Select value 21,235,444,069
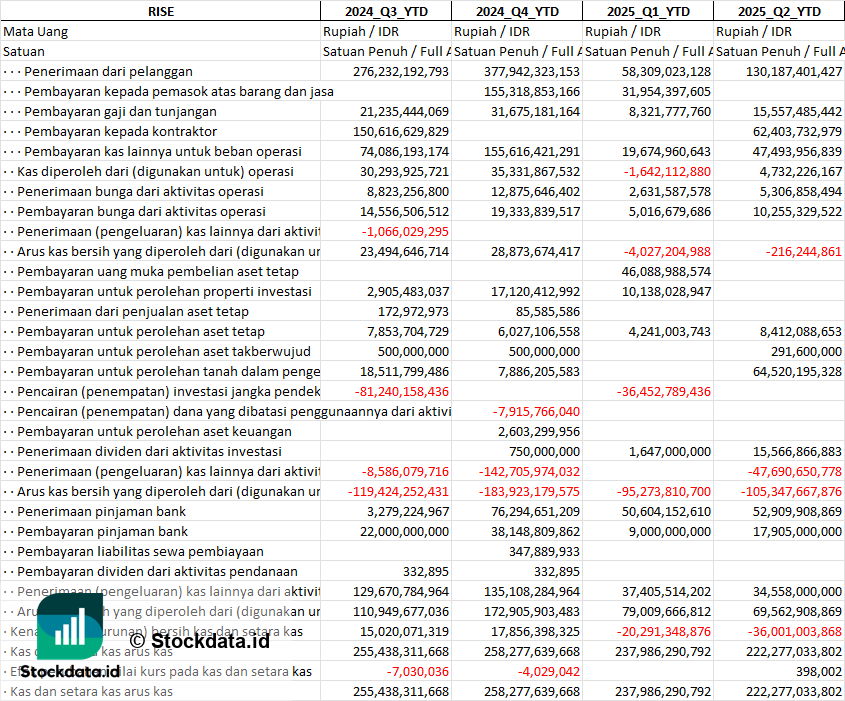Viewport: 845px width, 701px height. pos(404,111)
